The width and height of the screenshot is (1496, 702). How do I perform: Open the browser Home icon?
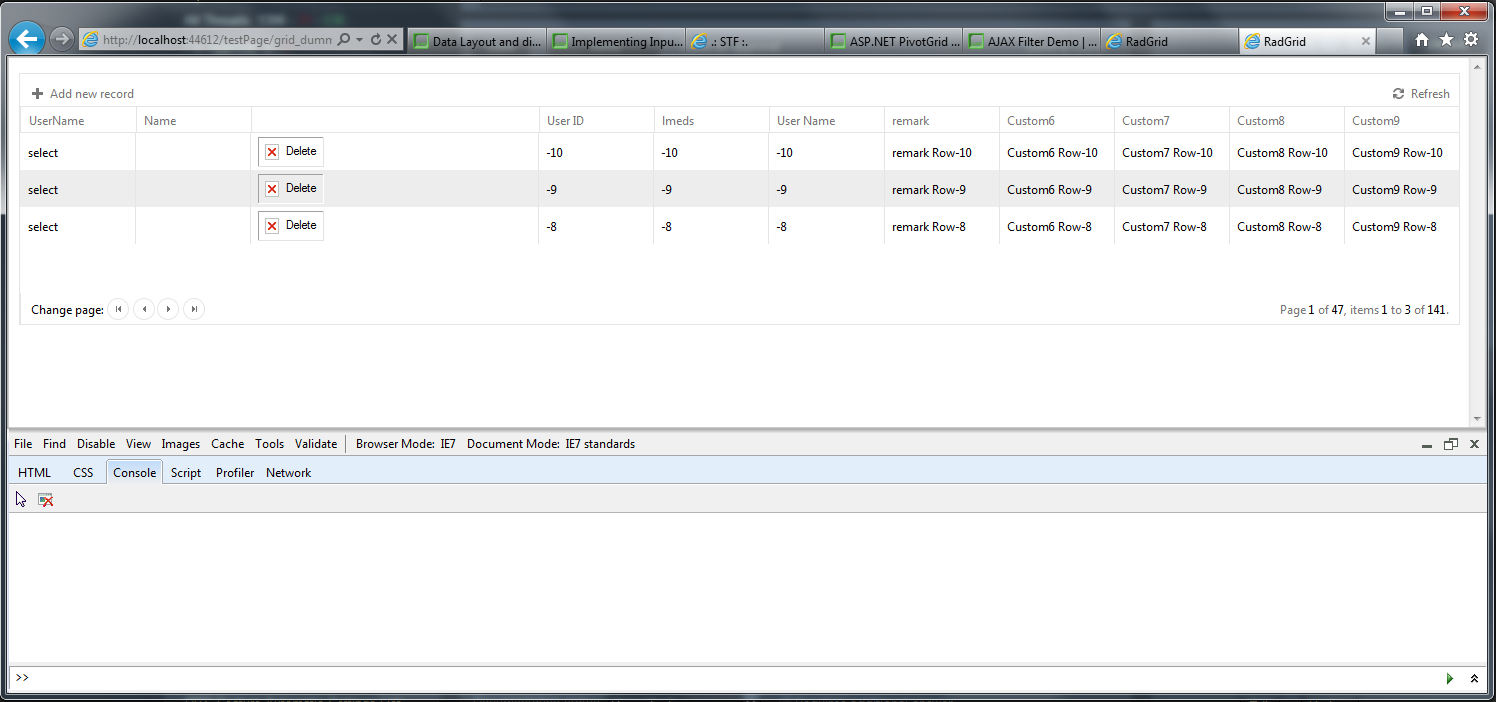(1422, 40)
